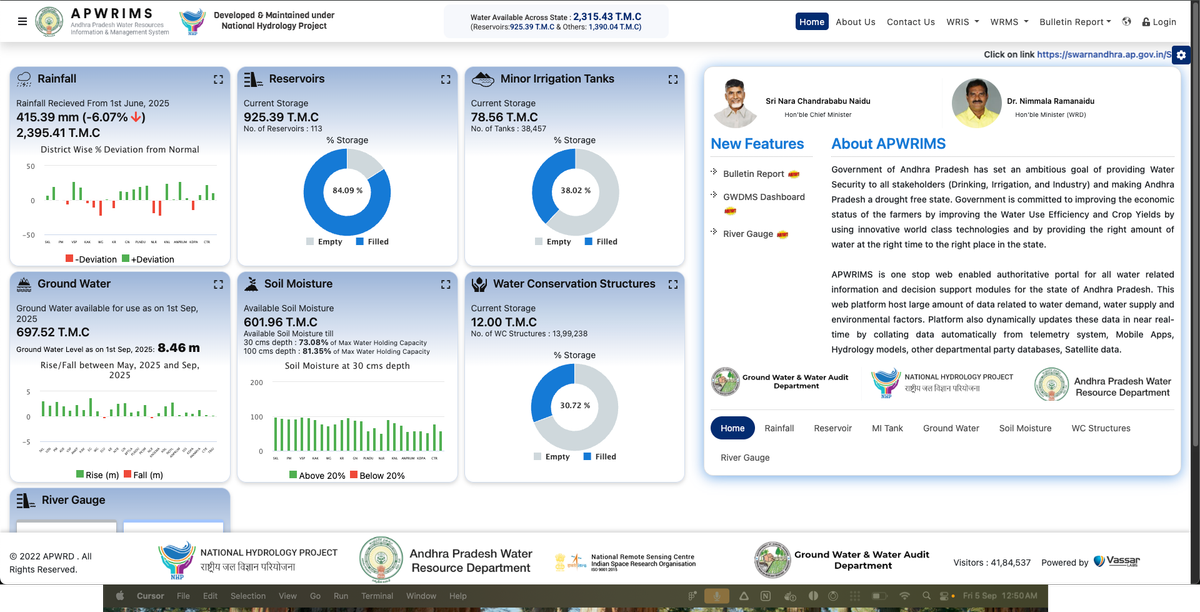This screenshot has height=612, width=1200.
Task: Toggle the Below 20% legend in Soil Moisture
Action: pos(376,476)
